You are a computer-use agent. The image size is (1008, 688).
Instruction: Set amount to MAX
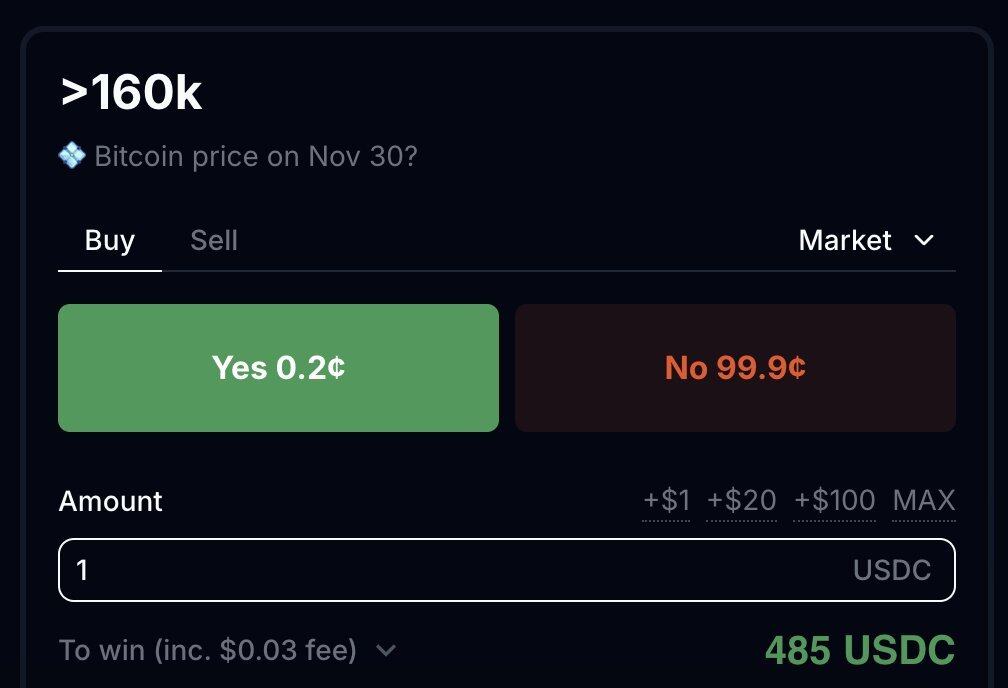[924, 500]
